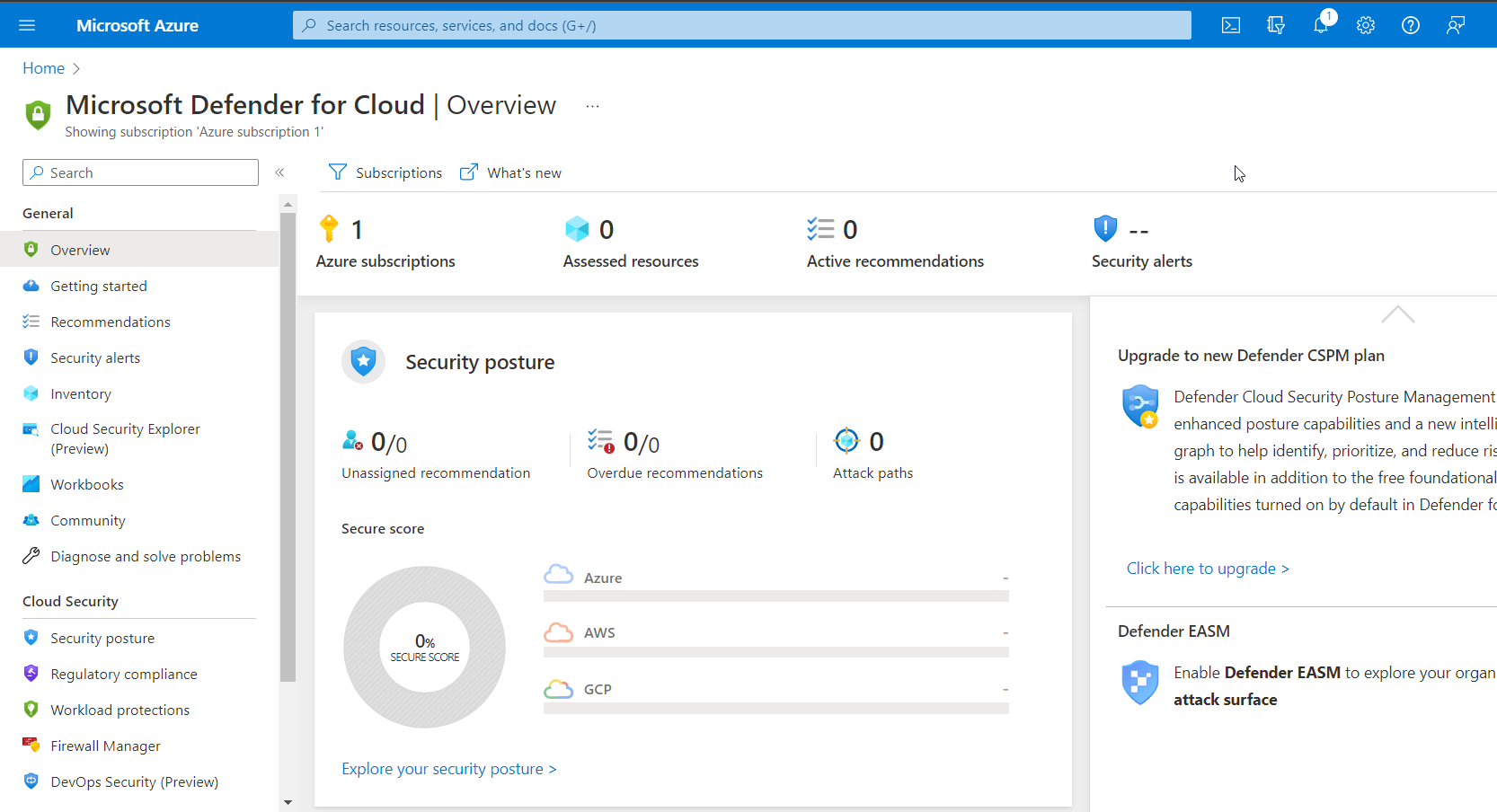Click the Active recommendations checklist icon
This screenshot has width=1497, height=812.
click(x=820, y=229)
